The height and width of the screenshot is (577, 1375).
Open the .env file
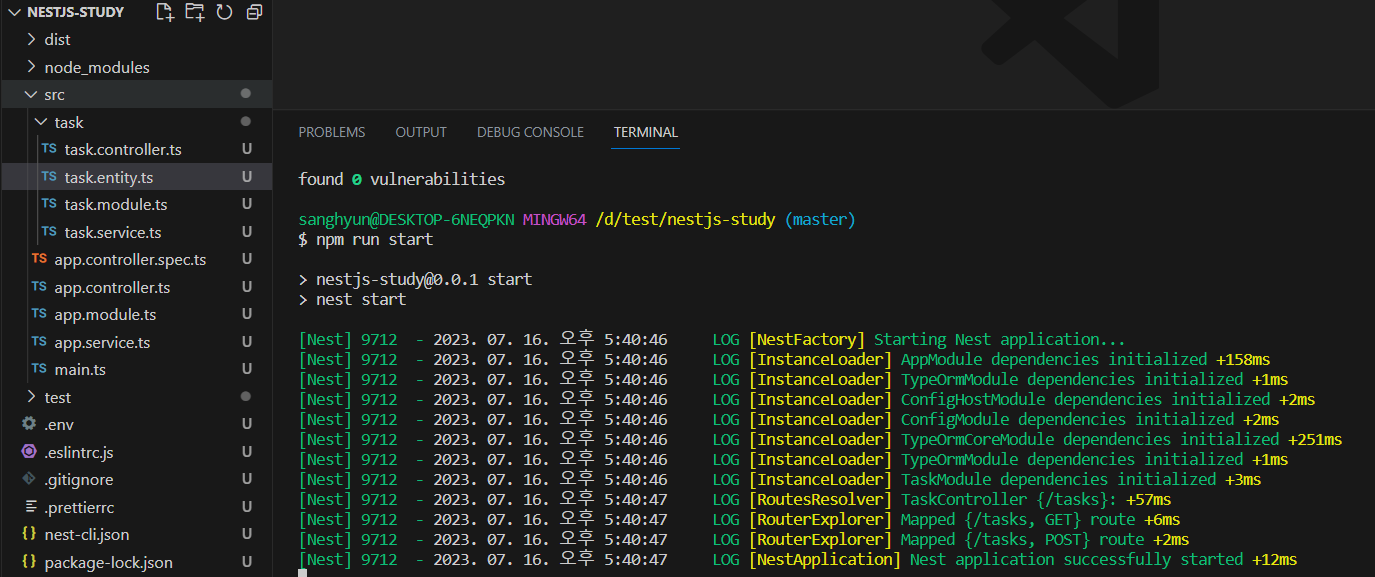pyautogui.click(x=59, y=425)
